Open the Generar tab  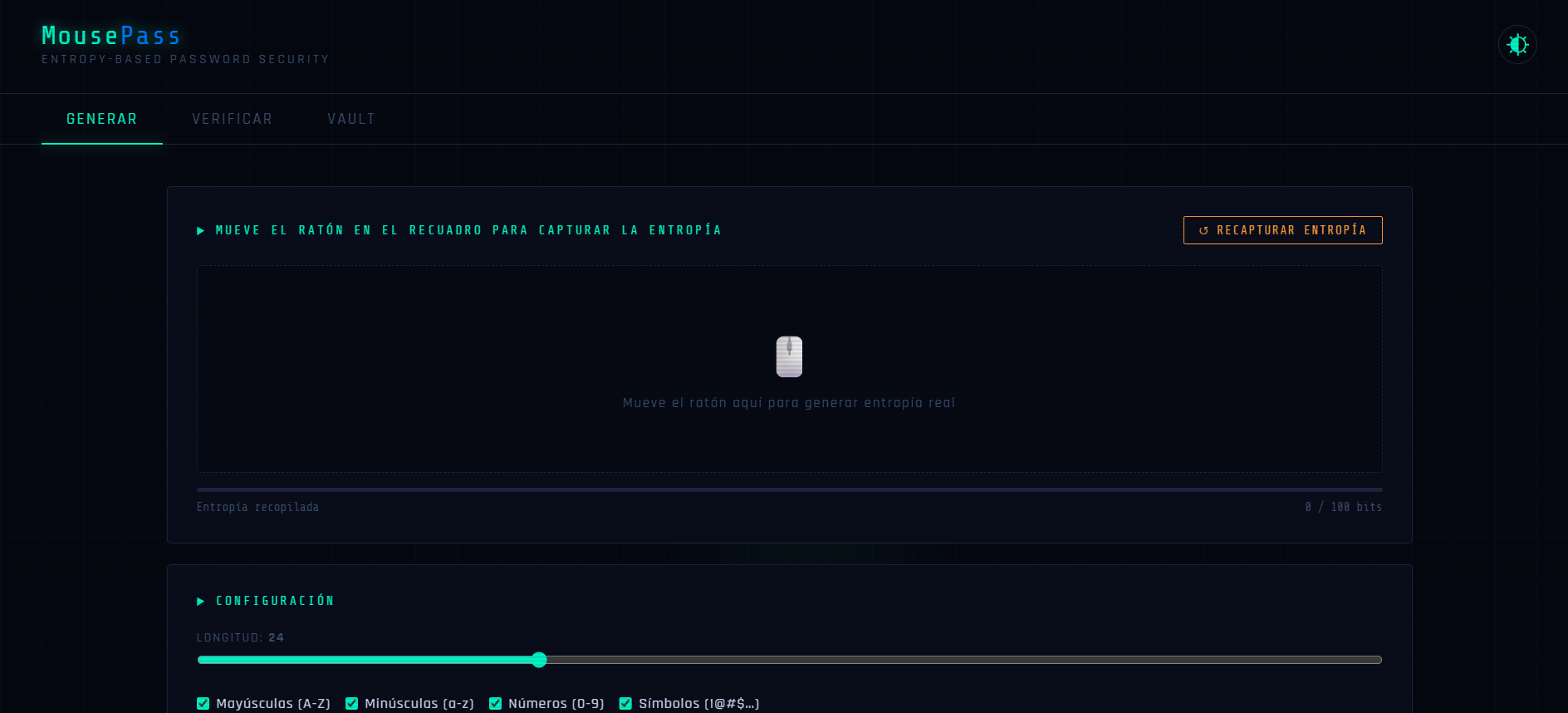point(102,119)
